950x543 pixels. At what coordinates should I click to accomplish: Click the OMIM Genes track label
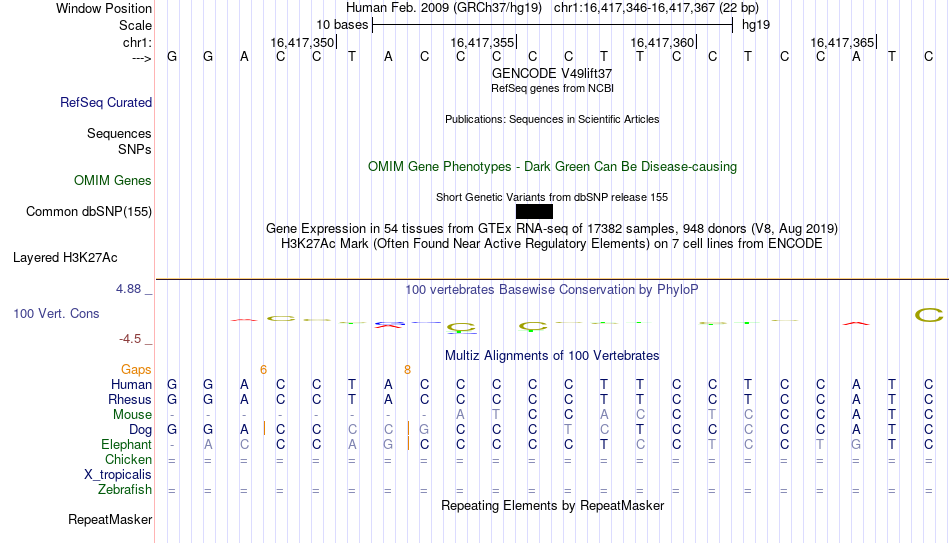click(x=112, y=181)
